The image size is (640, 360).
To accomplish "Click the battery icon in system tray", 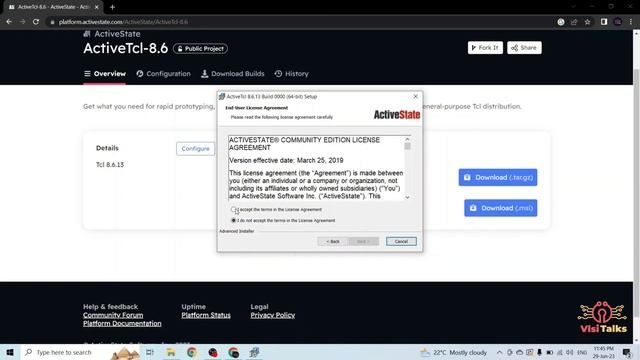I will point(550,352).
